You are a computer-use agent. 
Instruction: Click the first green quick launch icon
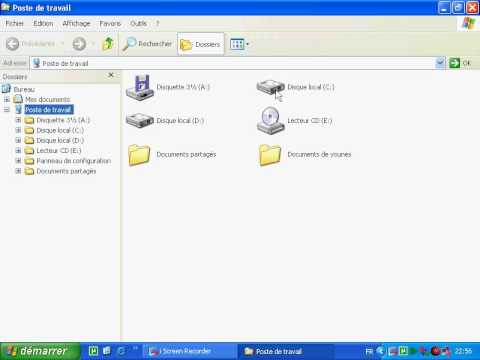pyautogui.click(x=93, y=351)
